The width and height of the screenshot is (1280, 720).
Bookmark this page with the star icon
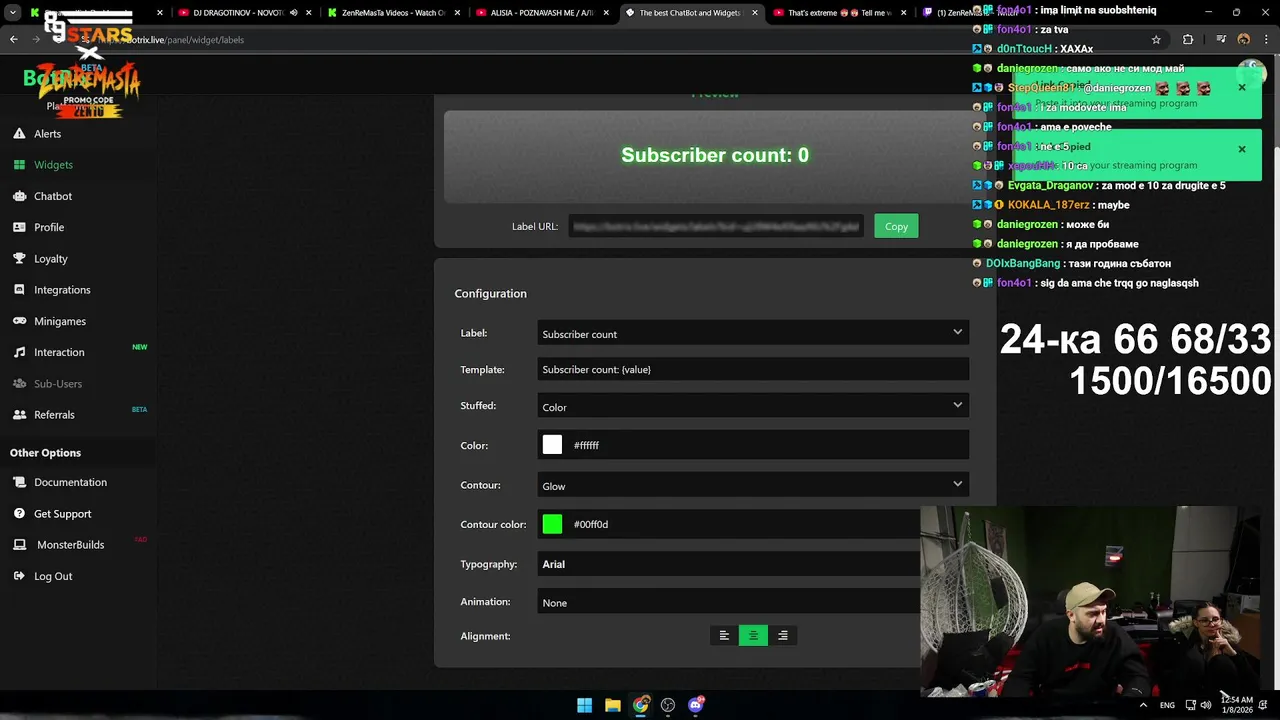[x=1156, y=40]
